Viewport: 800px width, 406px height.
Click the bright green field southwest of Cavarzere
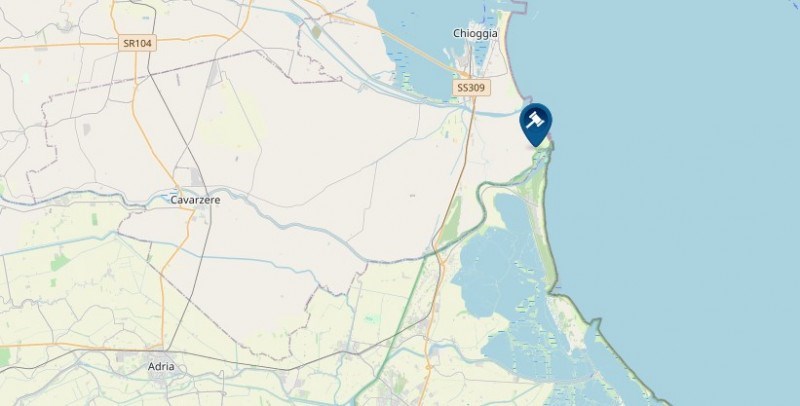[59, 262]
